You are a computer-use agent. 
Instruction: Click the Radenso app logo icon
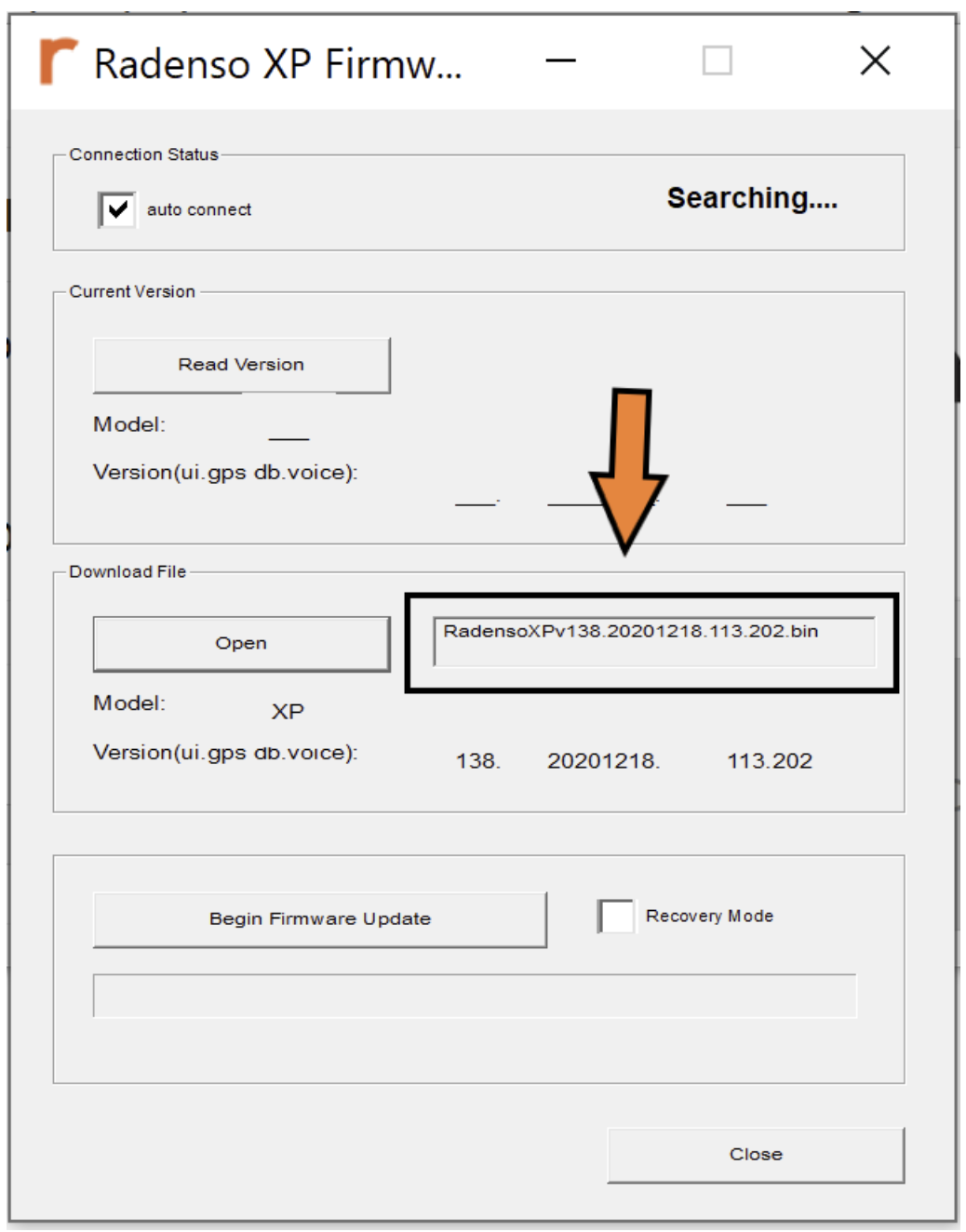(x=58, y=61)
